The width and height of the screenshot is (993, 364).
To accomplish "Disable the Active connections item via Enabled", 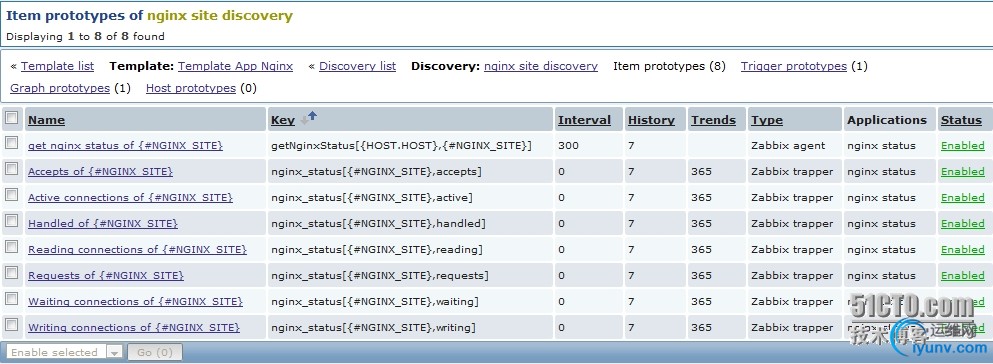I will (963, 198).
